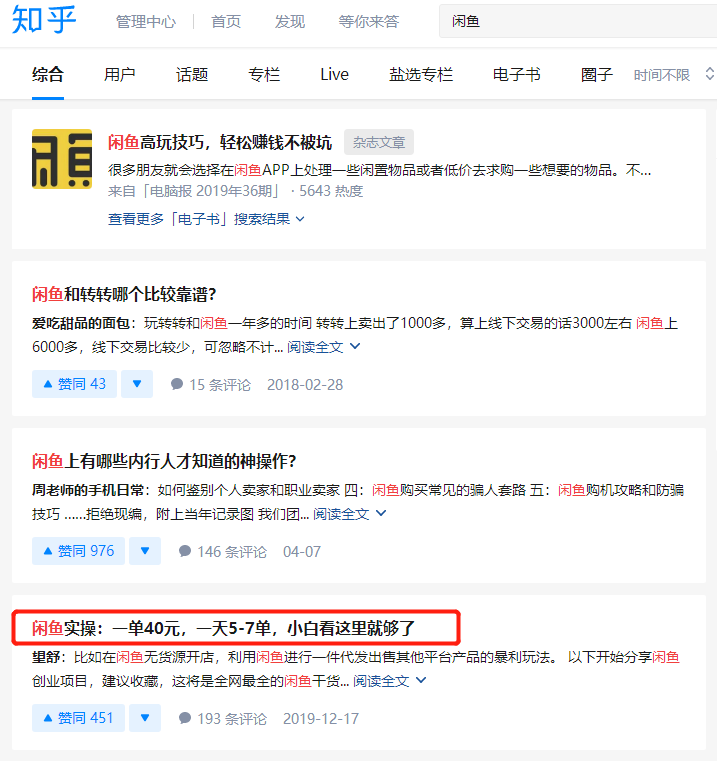Click comment bubble icon beside 146 条评论

pyautogui.click(x=185, y=551)
